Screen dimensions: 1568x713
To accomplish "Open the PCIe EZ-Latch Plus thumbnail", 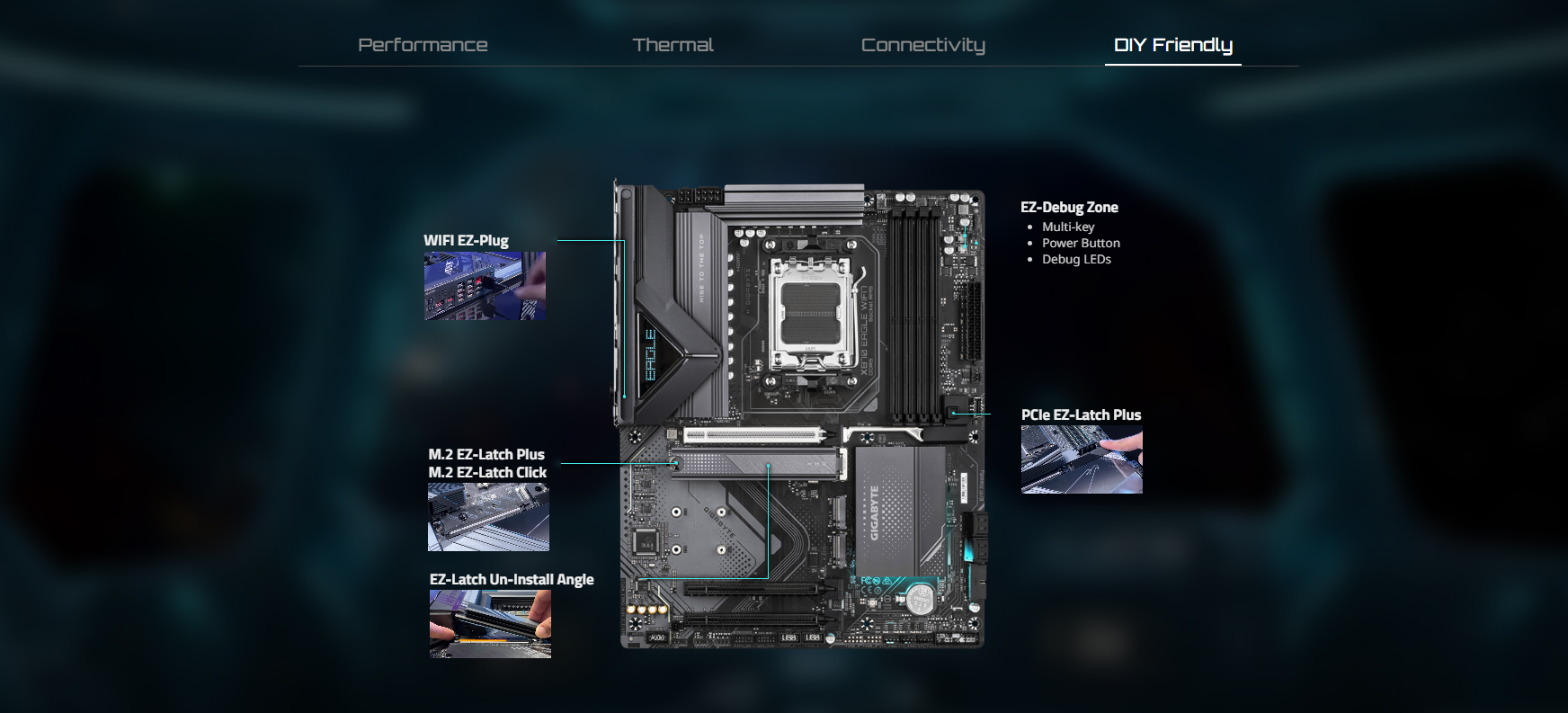I will click(x=1082, y=459).
